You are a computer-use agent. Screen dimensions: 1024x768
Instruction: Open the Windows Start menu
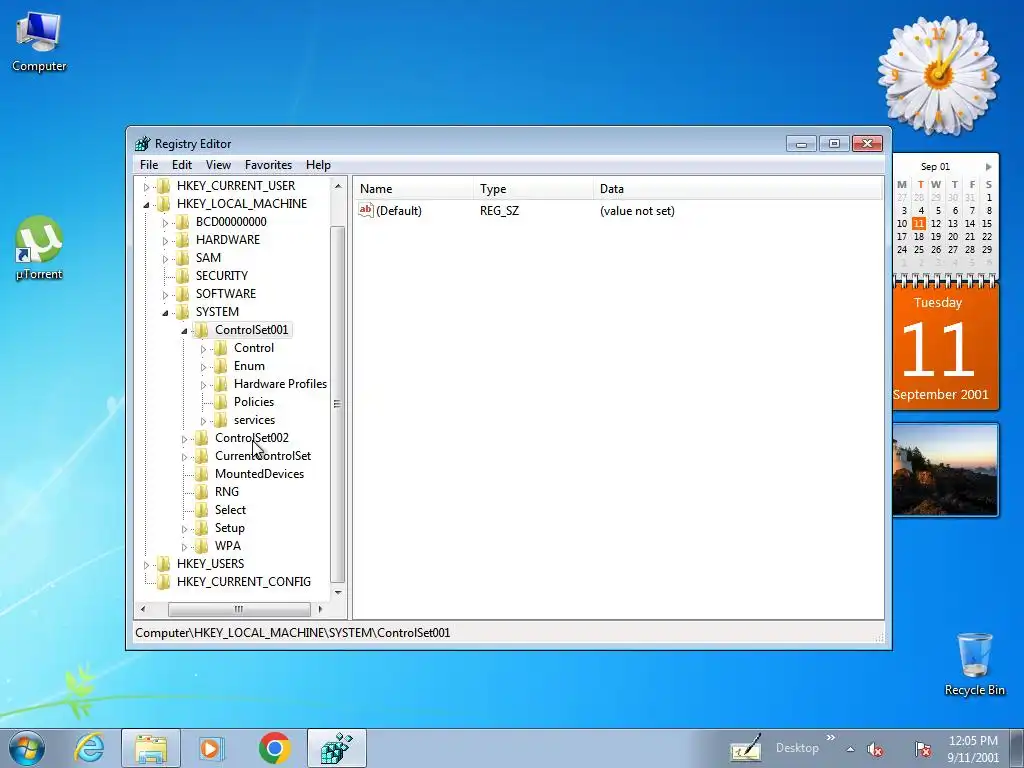point(27,748)
